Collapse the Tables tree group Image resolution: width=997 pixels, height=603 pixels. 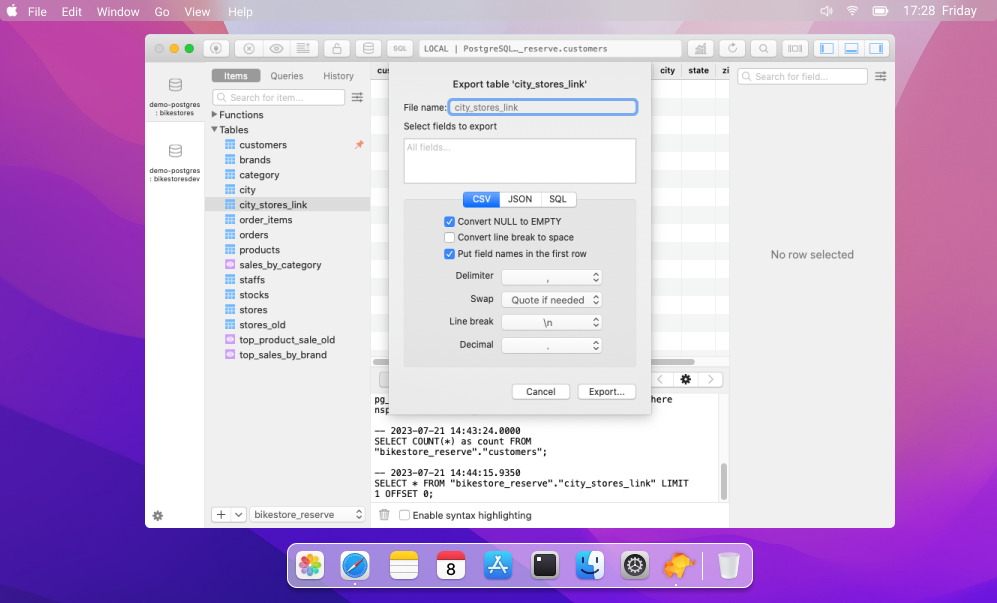(214, 130)
